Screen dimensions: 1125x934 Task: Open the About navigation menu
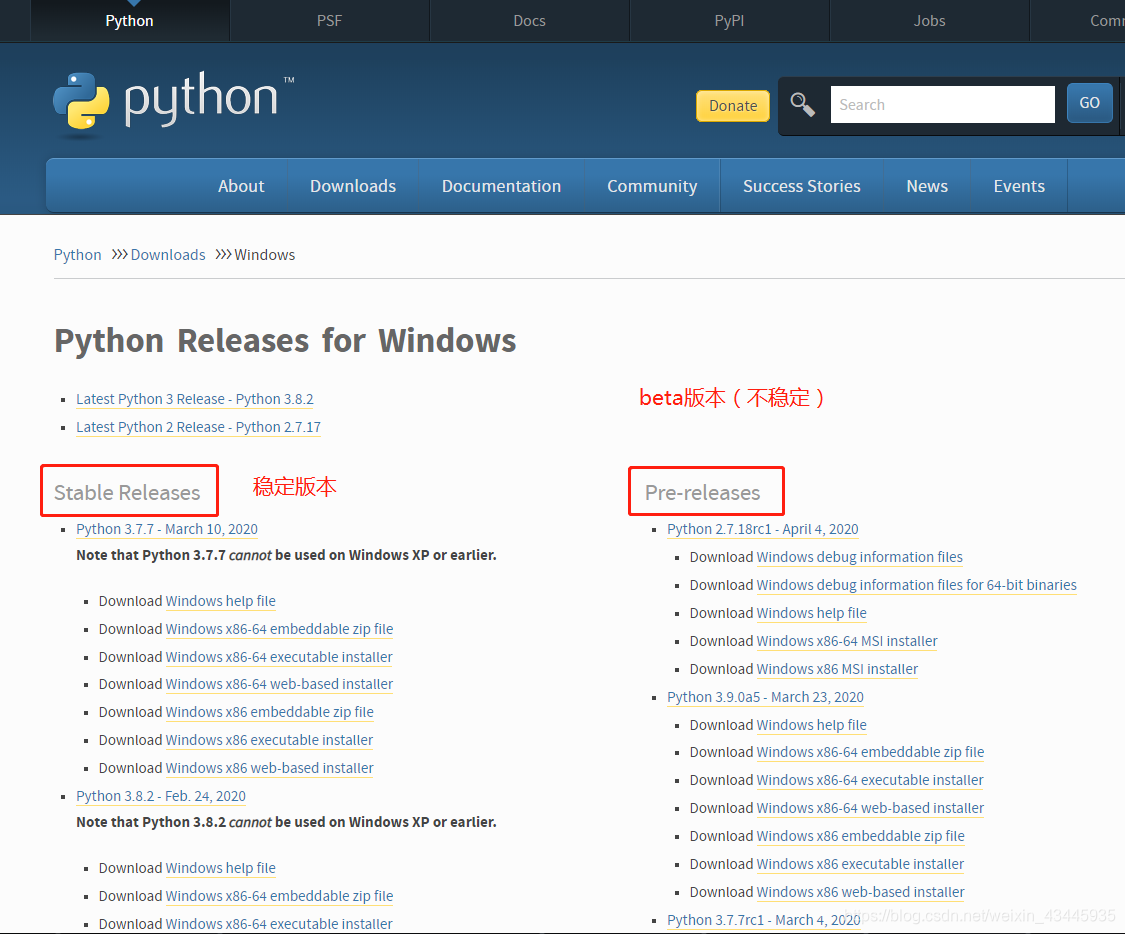(x=241, y=186)
